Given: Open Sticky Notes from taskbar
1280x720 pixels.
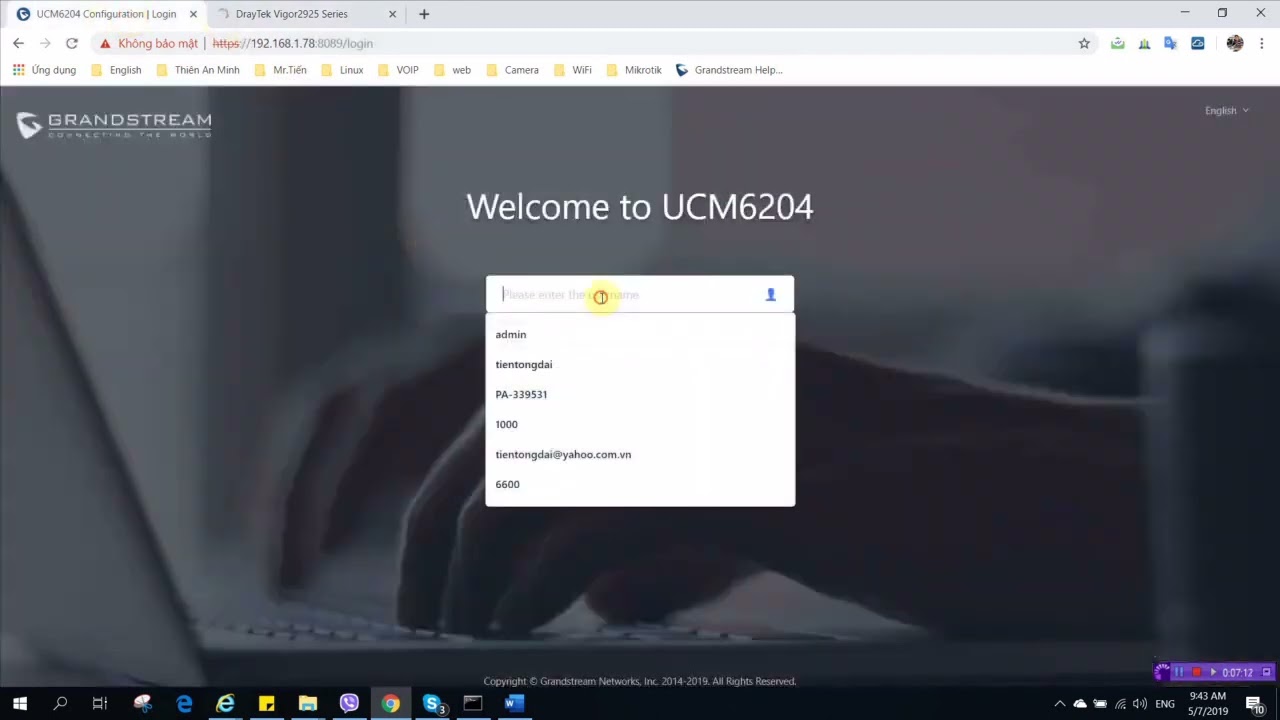Looking at the screenshot, I should tap(267, 703).
